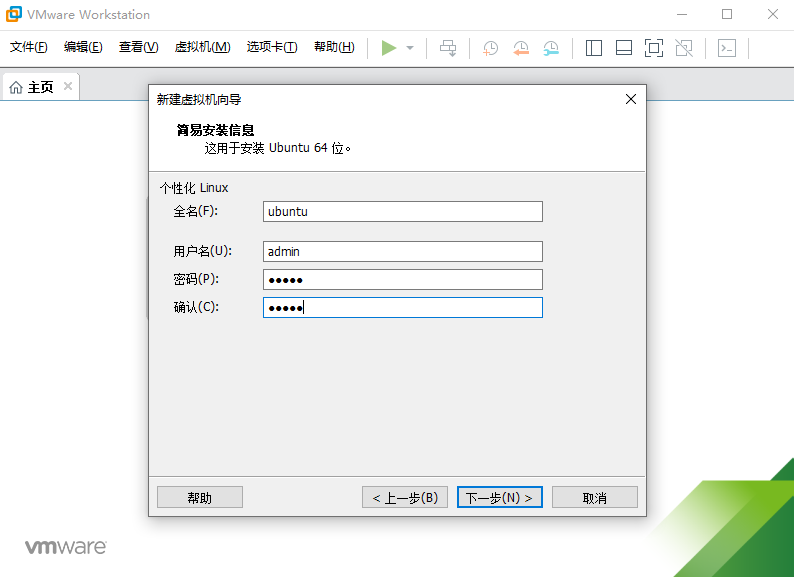The height and width of the screenshot is (577, 794).
Task: Open the power options dropdown arrow
Action: tap(410, 48)
